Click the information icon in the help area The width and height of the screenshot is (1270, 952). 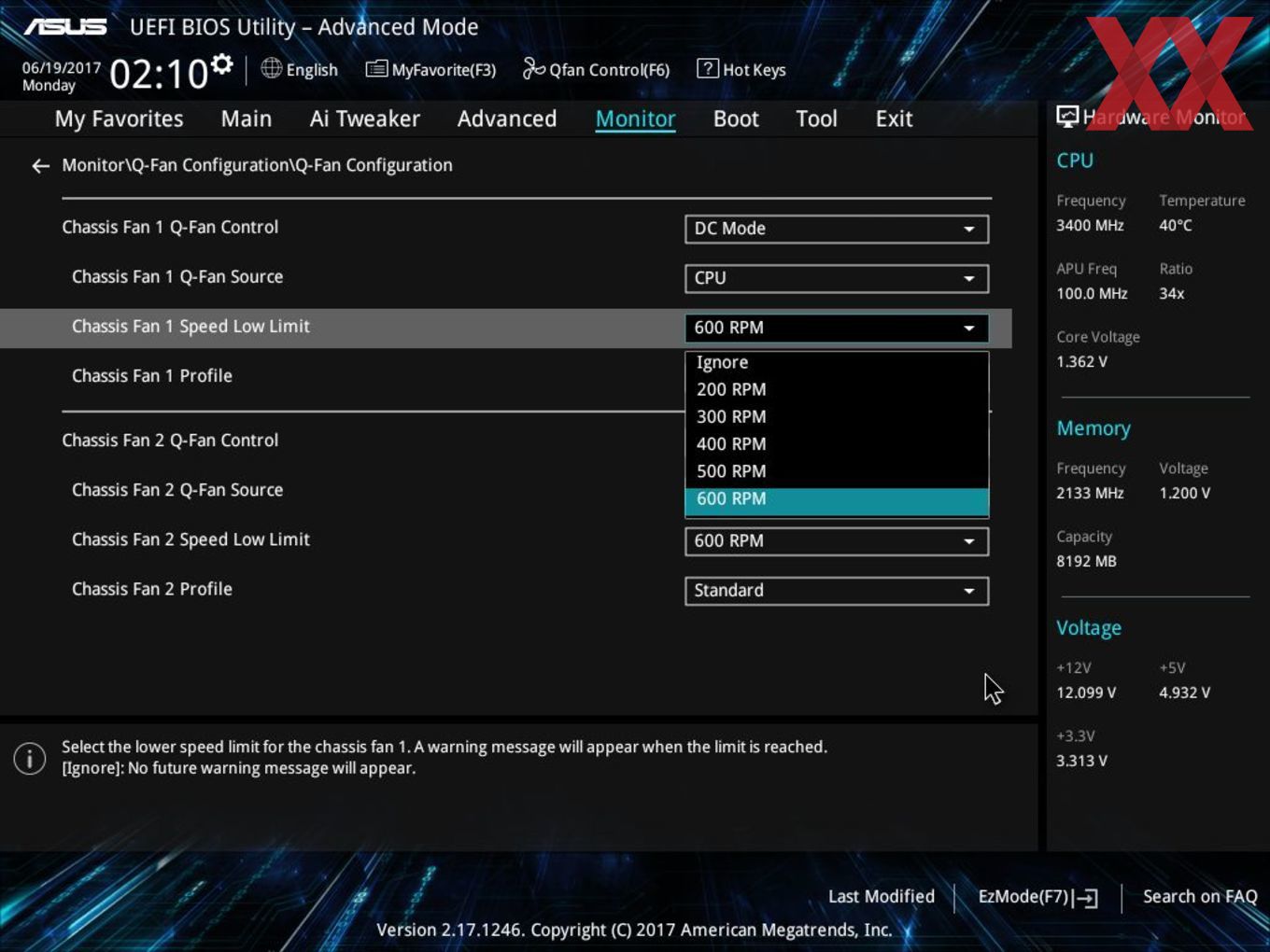[x=30, y=758]
